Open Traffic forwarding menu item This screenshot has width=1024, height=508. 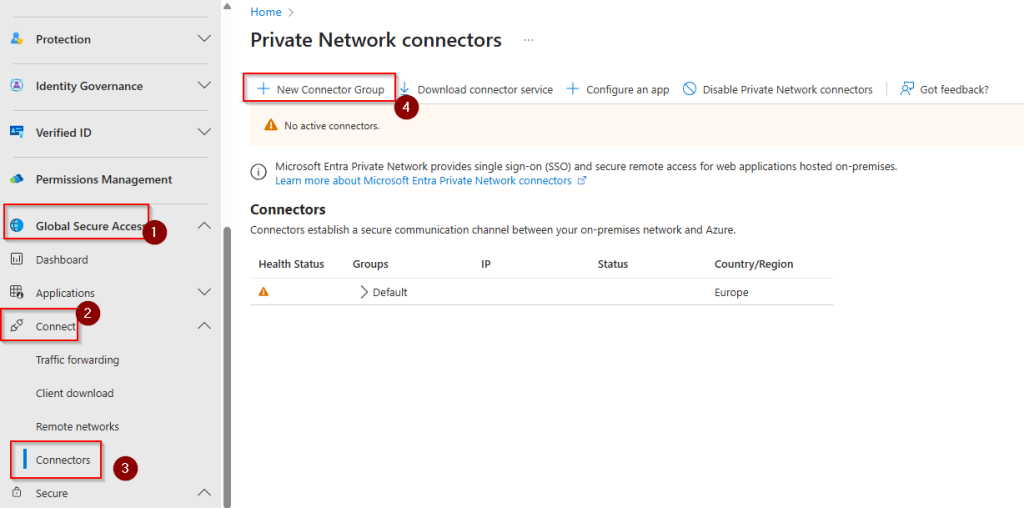[x=77, y=360]
